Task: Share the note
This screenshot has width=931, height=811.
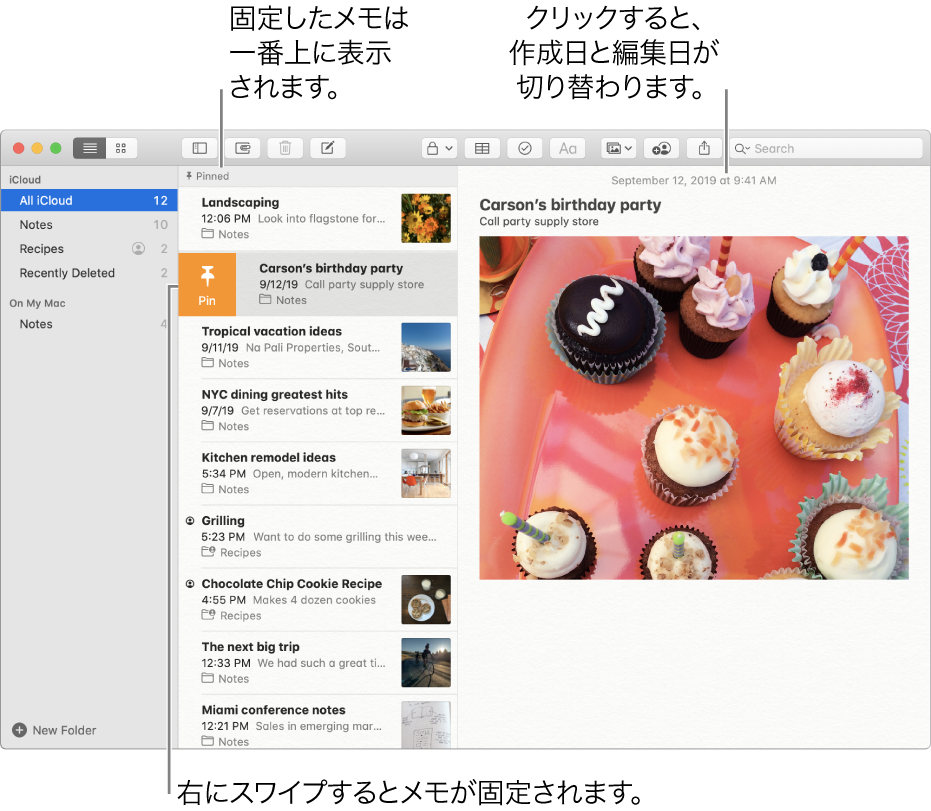Action: [x=704, y=148]
